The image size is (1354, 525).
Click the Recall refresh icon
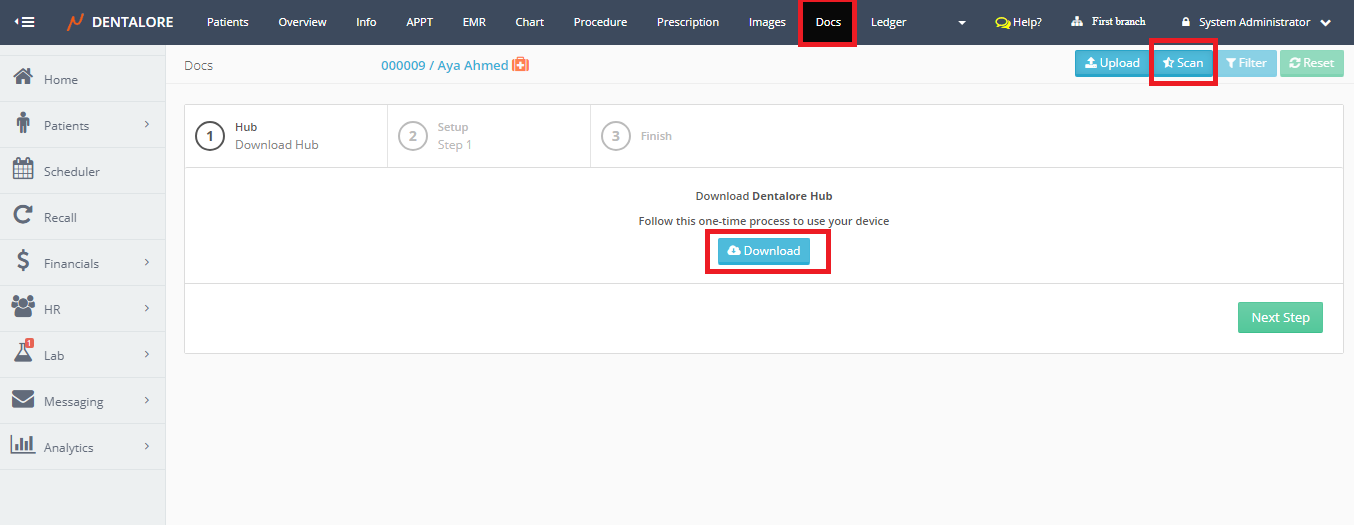(23, 216)
